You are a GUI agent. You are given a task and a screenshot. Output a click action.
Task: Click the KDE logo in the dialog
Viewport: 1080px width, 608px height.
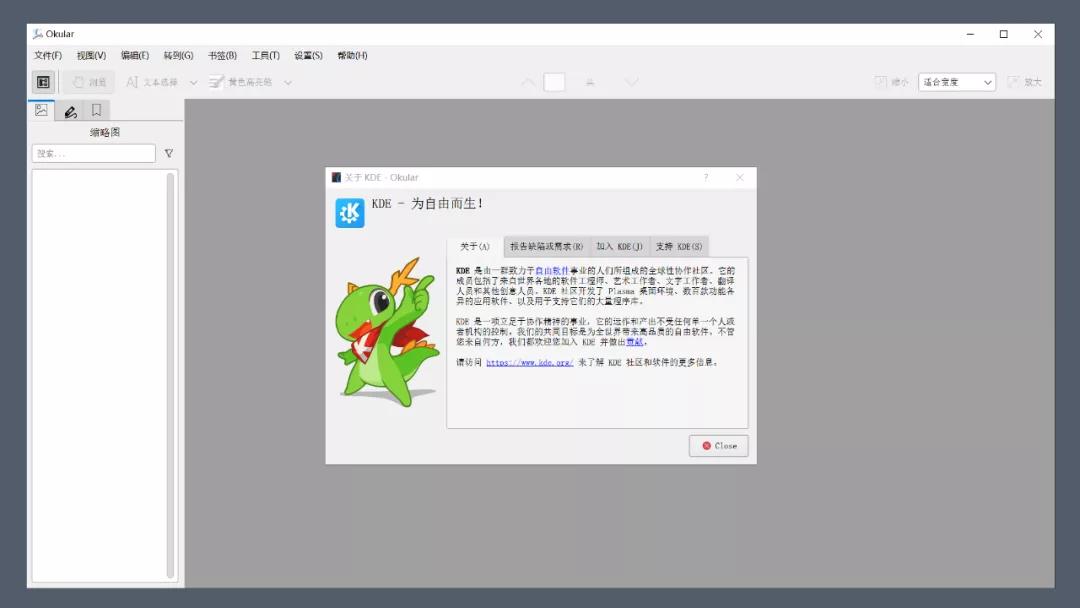tap(349, 212)
